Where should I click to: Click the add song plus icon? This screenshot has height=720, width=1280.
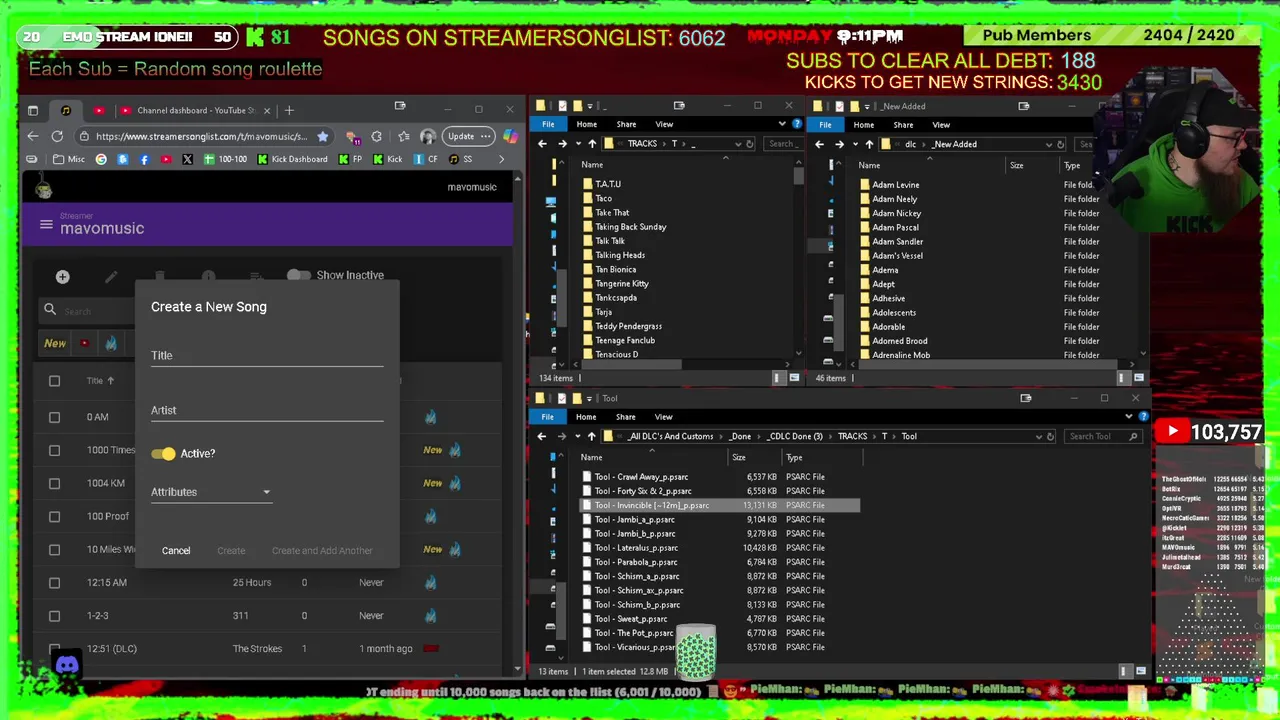click(62, 277)
